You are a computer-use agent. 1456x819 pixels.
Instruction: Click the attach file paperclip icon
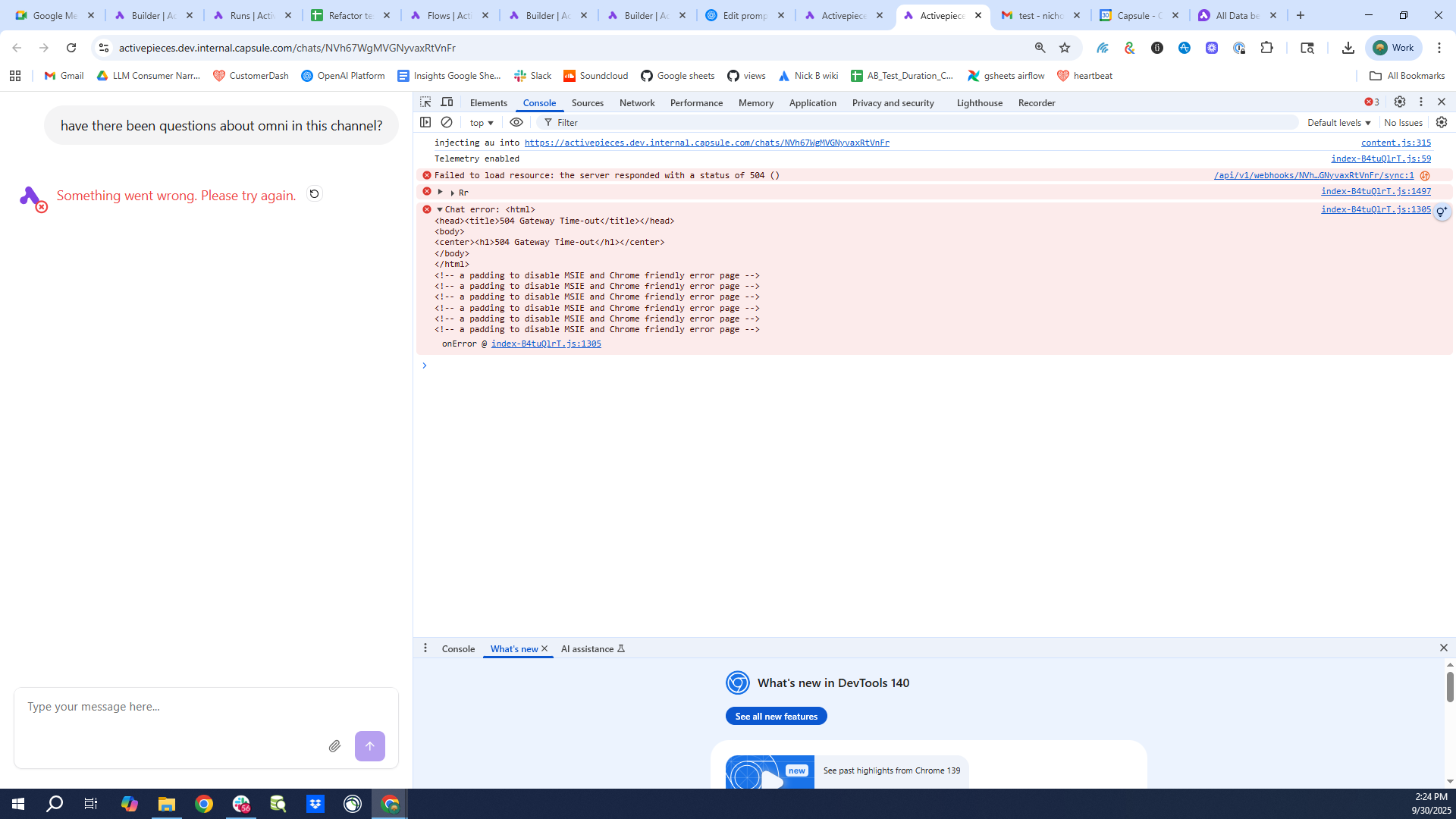coord(334,746)
